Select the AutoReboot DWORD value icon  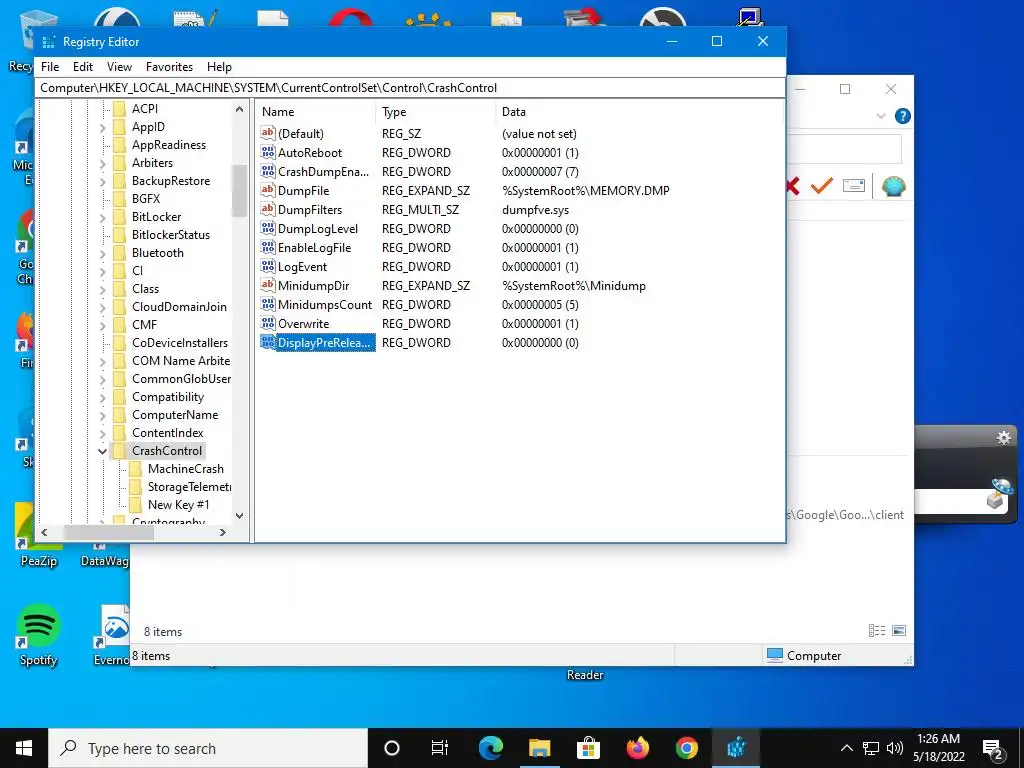(x=268, y=152)
